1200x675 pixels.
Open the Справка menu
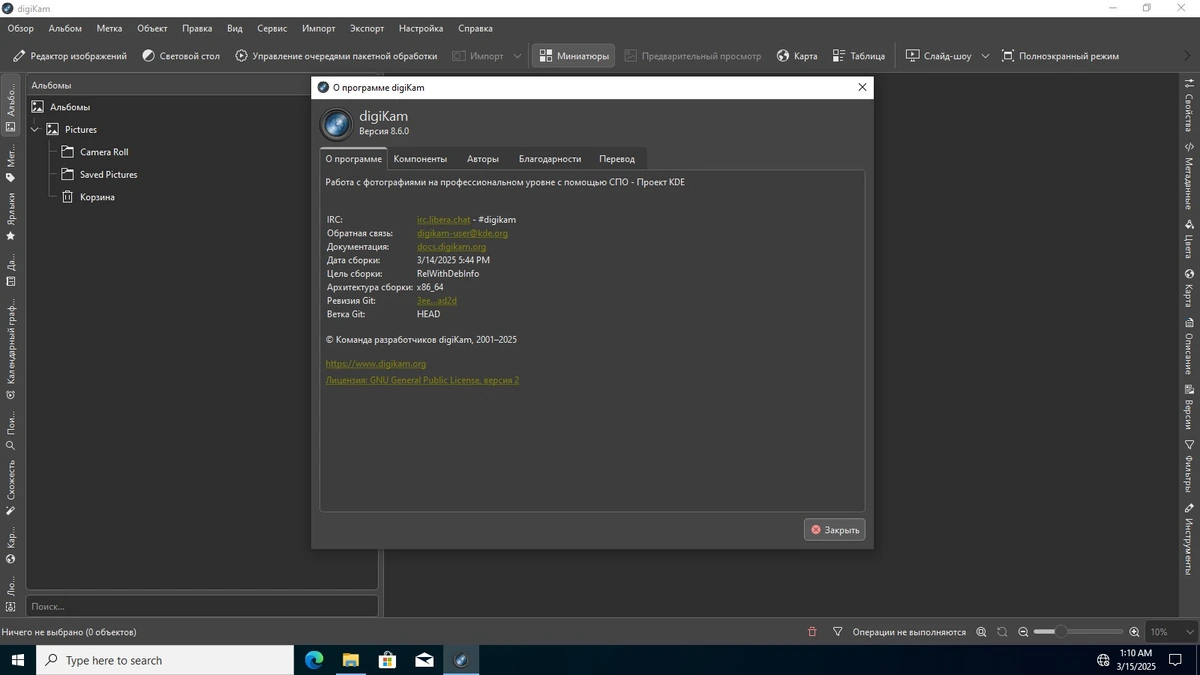click(x=475, y=28)
